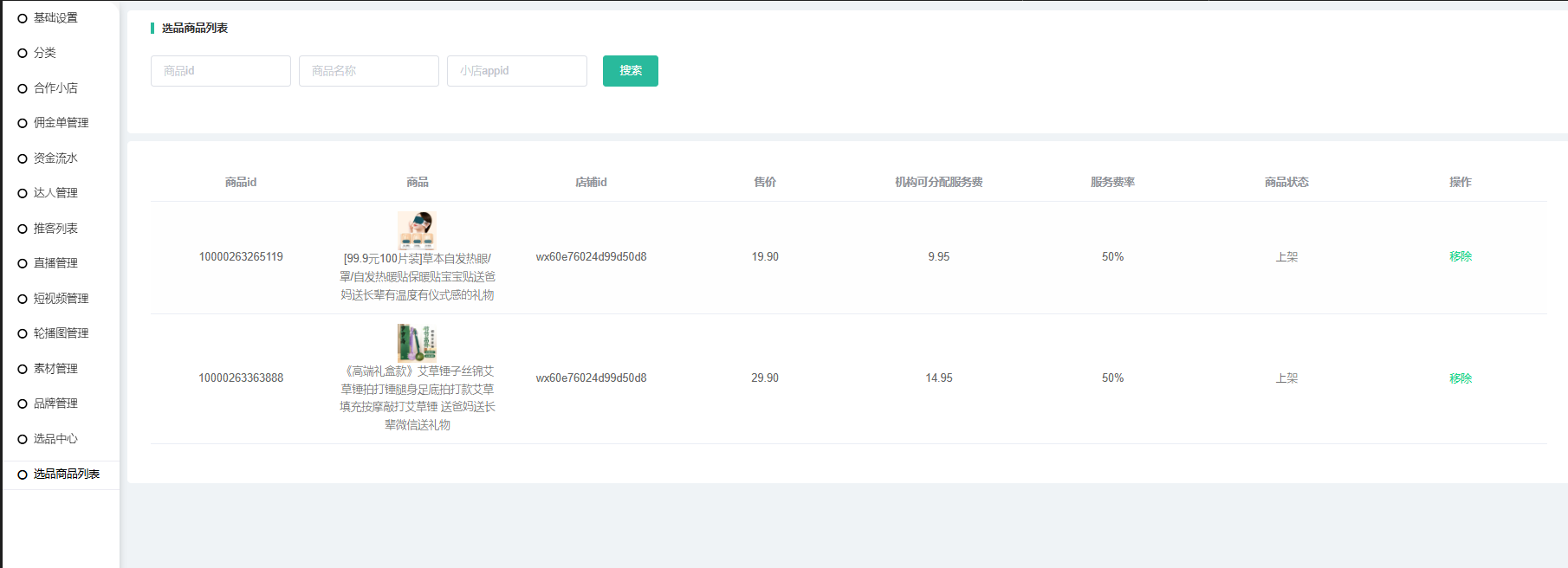Open the 达人管理 menu entry
Screen dimensions: 1568x568
point(55,193)
